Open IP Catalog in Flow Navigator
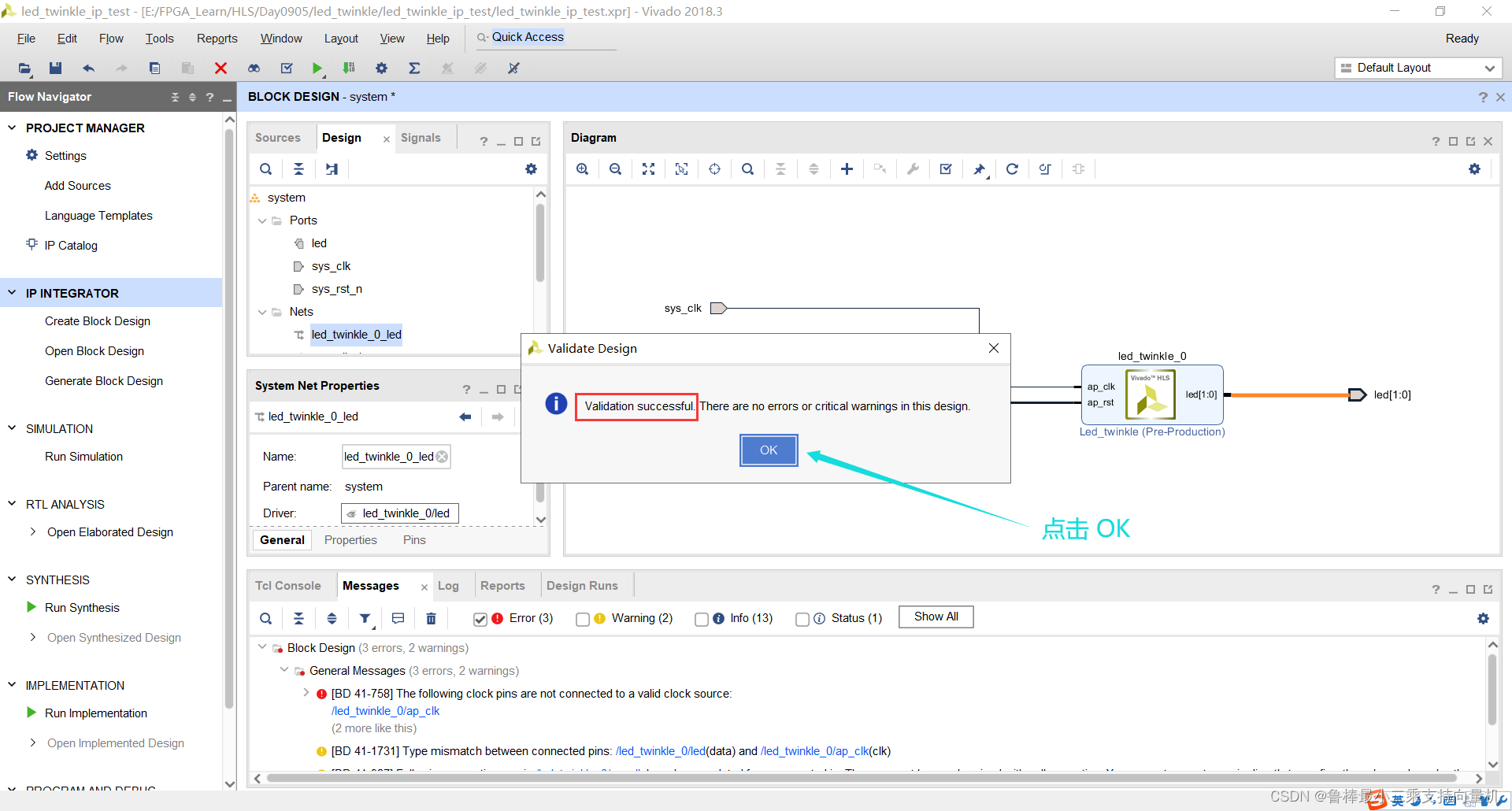The image size is (1512, 811). point(71,246)
